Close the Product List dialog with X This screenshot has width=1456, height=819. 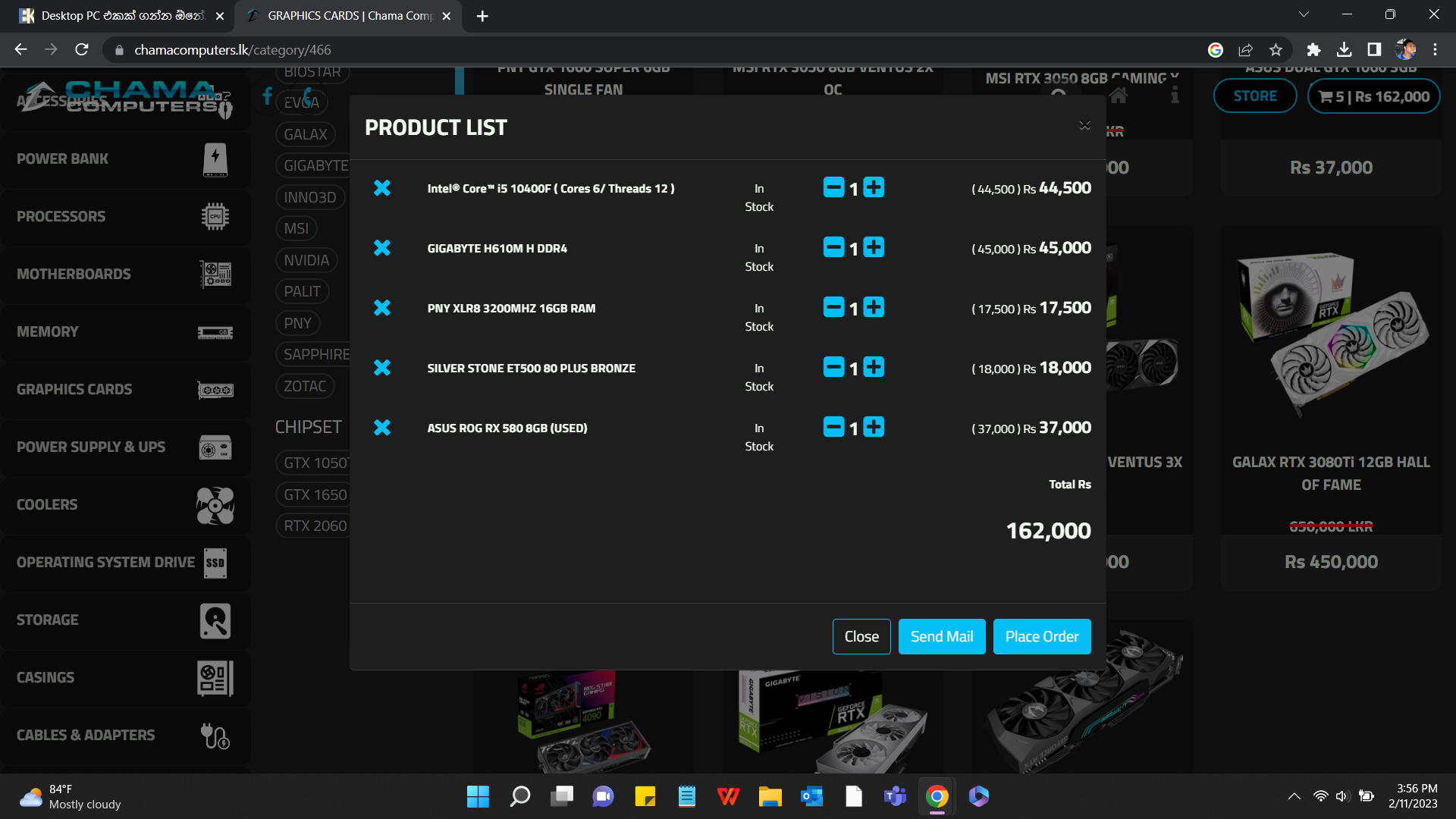(x=1084, y=125)
